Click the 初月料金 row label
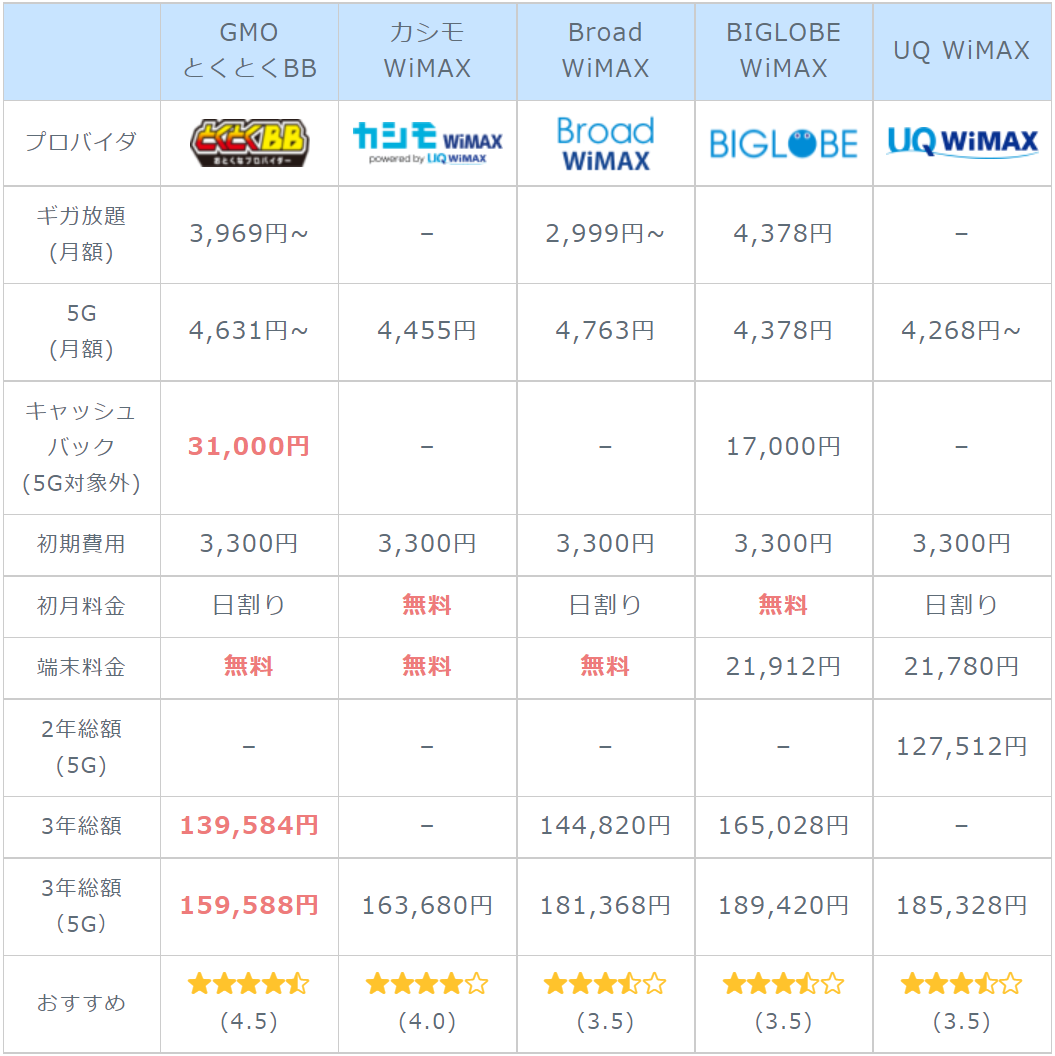 (x=81, y=605)
